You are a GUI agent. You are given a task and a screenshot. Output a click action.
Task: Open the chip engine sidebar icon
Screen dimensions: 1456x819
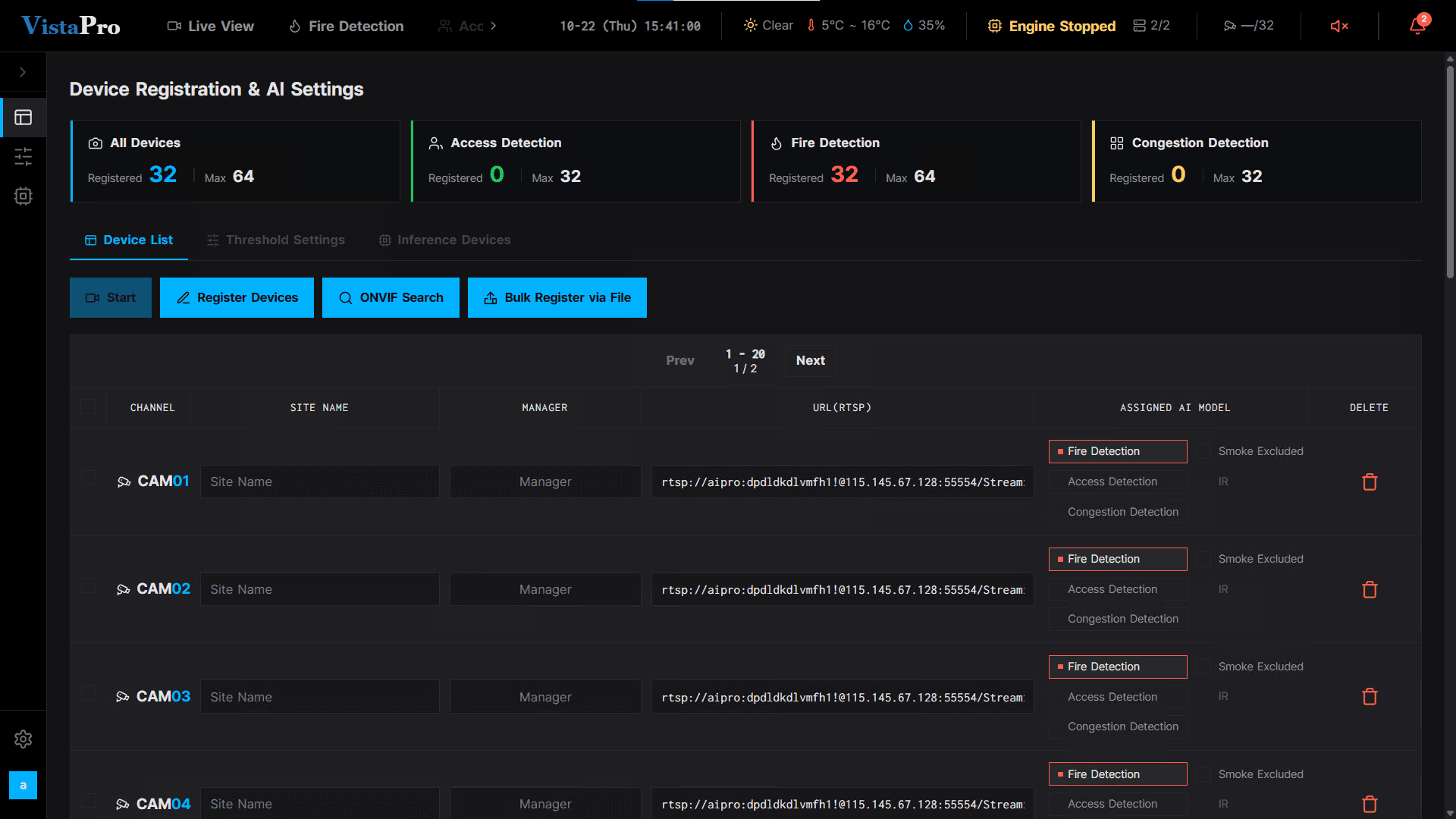pyautogui.click(x=24, y=196)
